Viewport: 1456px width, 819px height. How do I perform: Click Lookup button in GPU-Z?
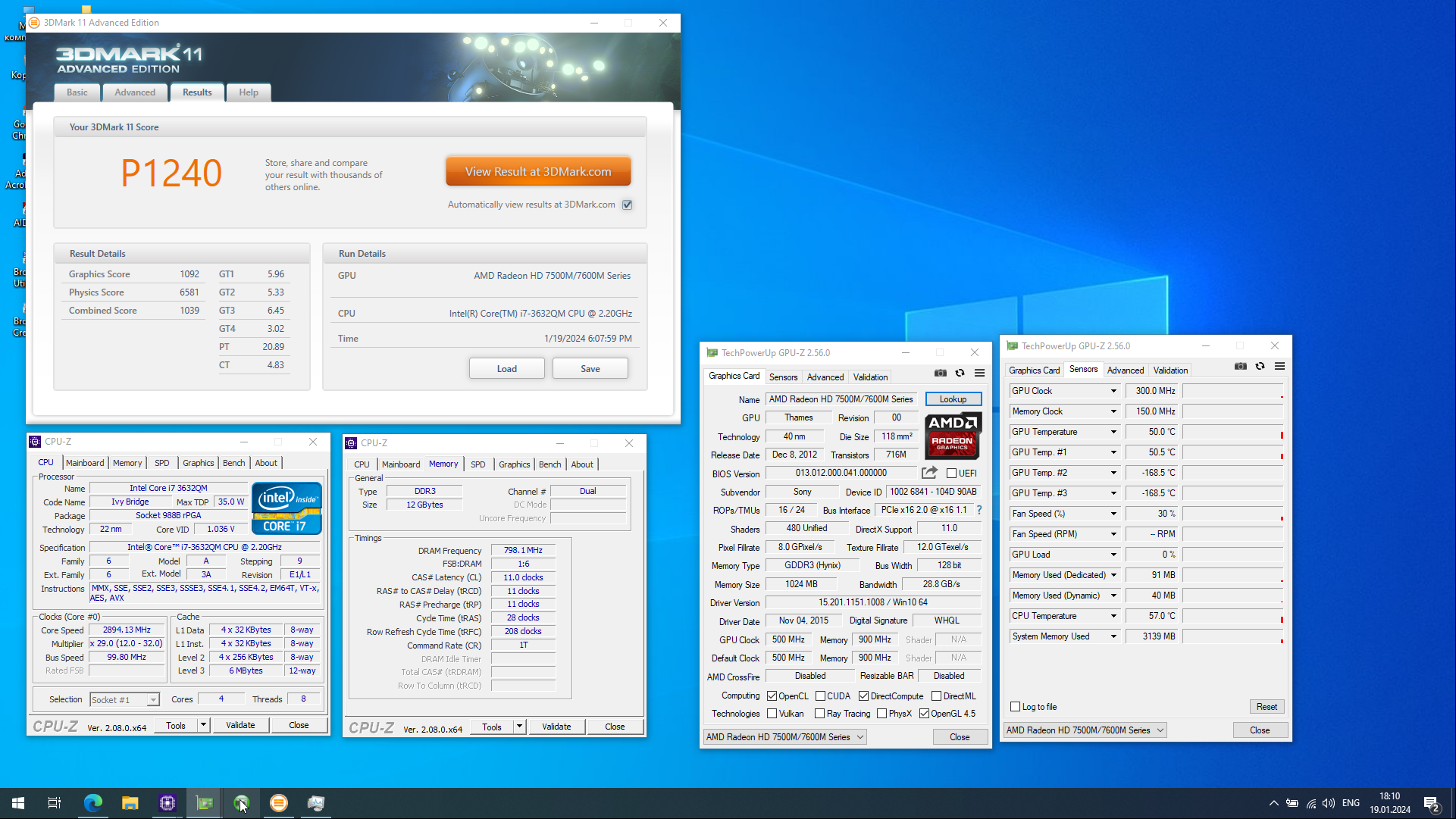[x=953, y=399]
